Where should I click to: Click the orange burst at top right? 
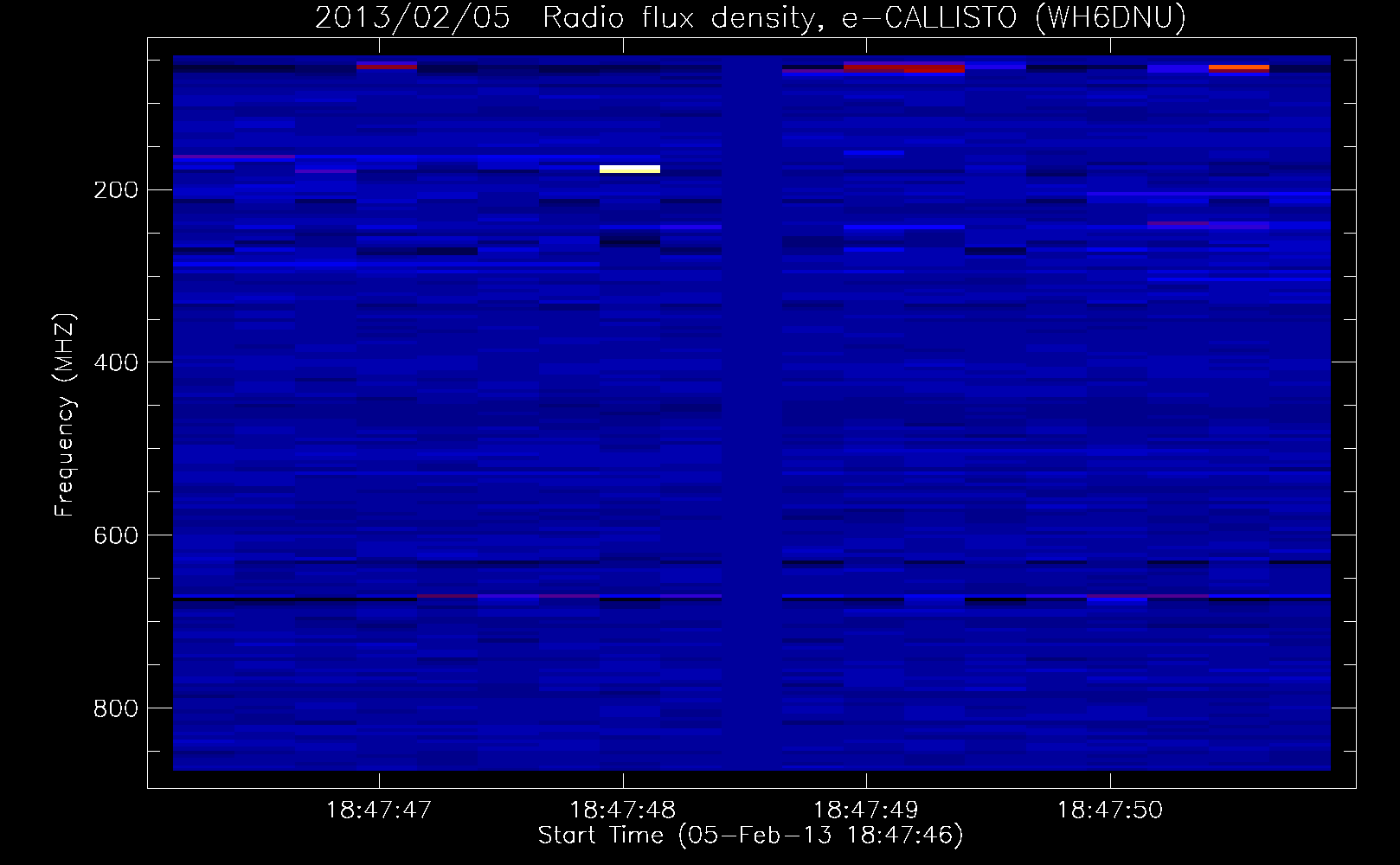click(1239, 67)
